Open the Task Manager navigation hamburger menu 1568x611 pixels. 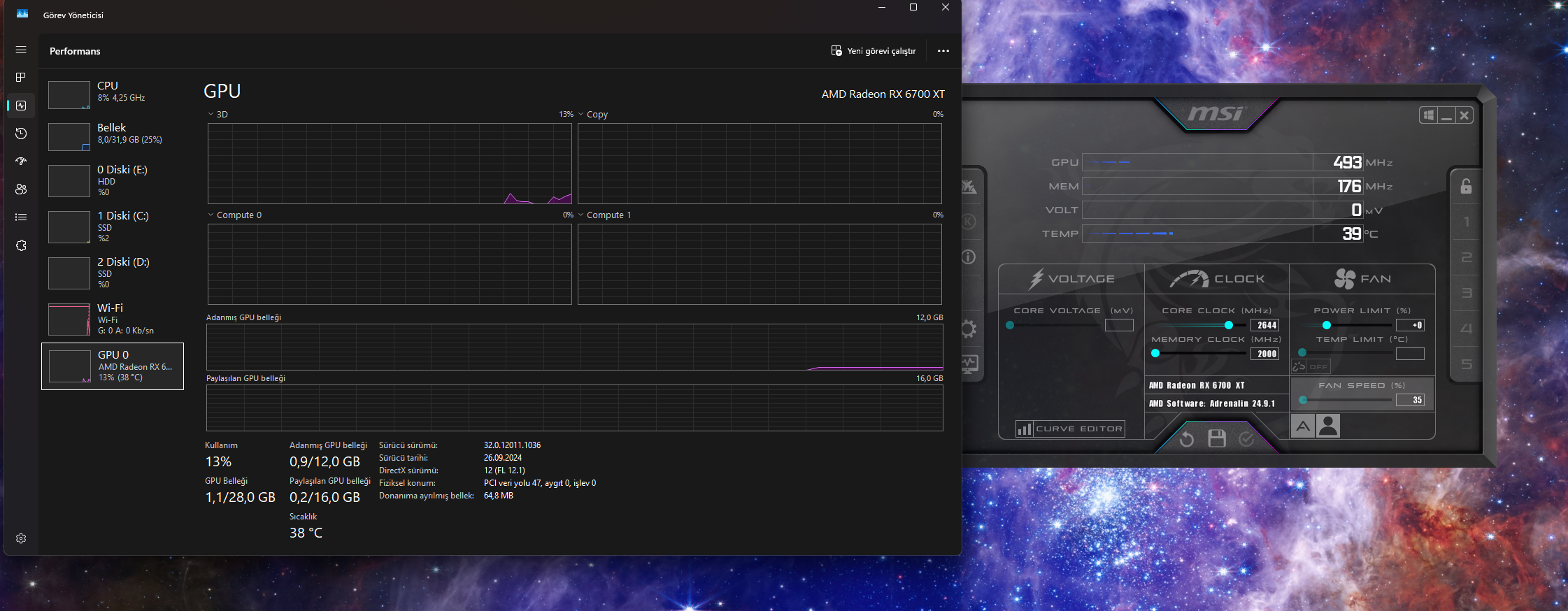pyautogui.click(x=21, y=50)
